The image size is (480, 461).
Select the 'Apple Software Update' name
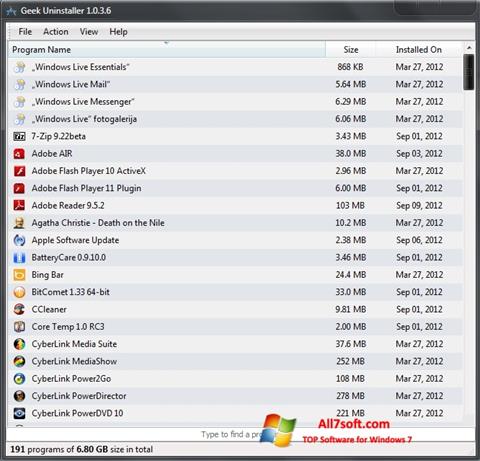click(75, 240)
